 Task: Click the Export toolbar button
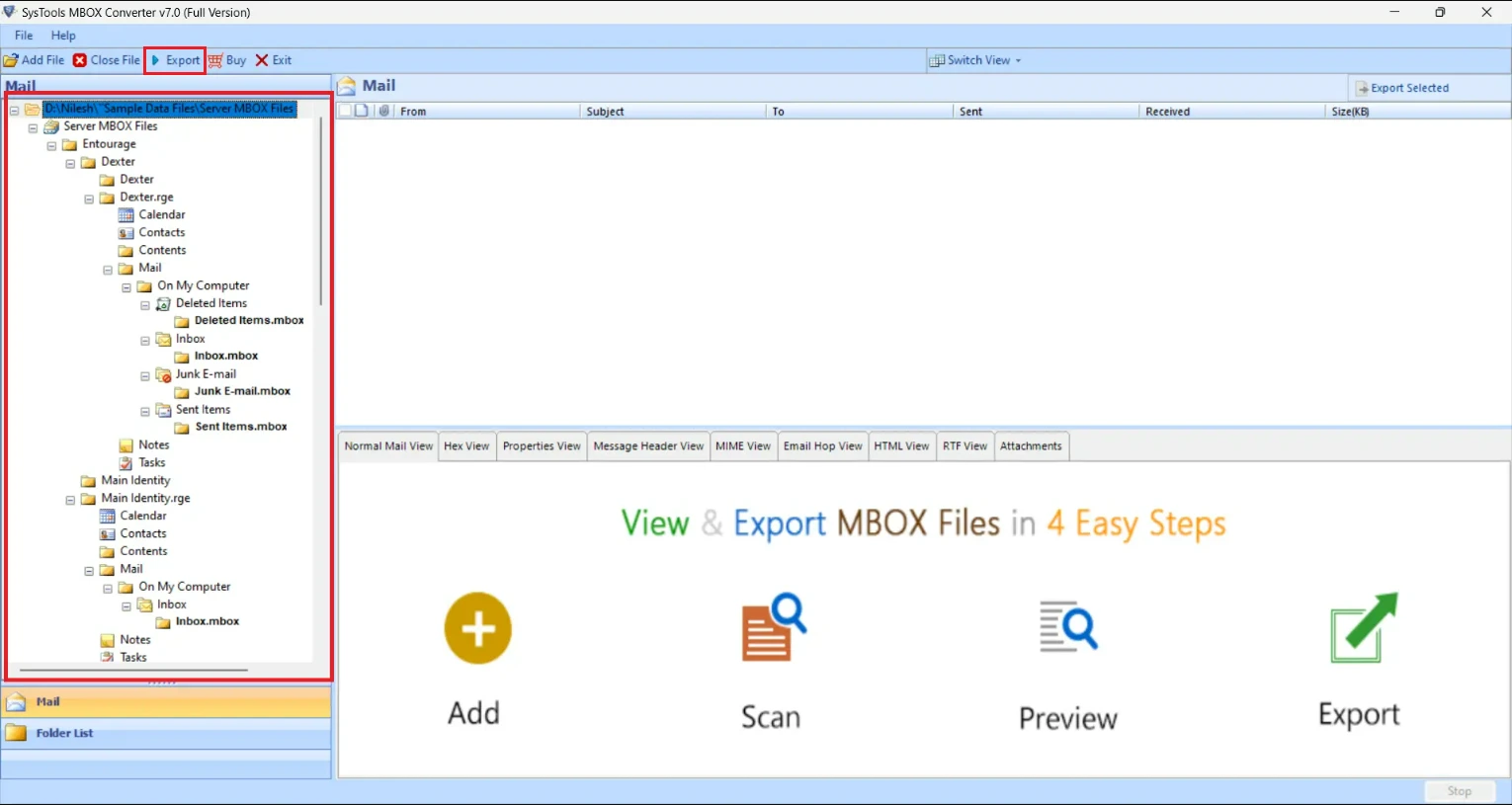pos(176,60)
